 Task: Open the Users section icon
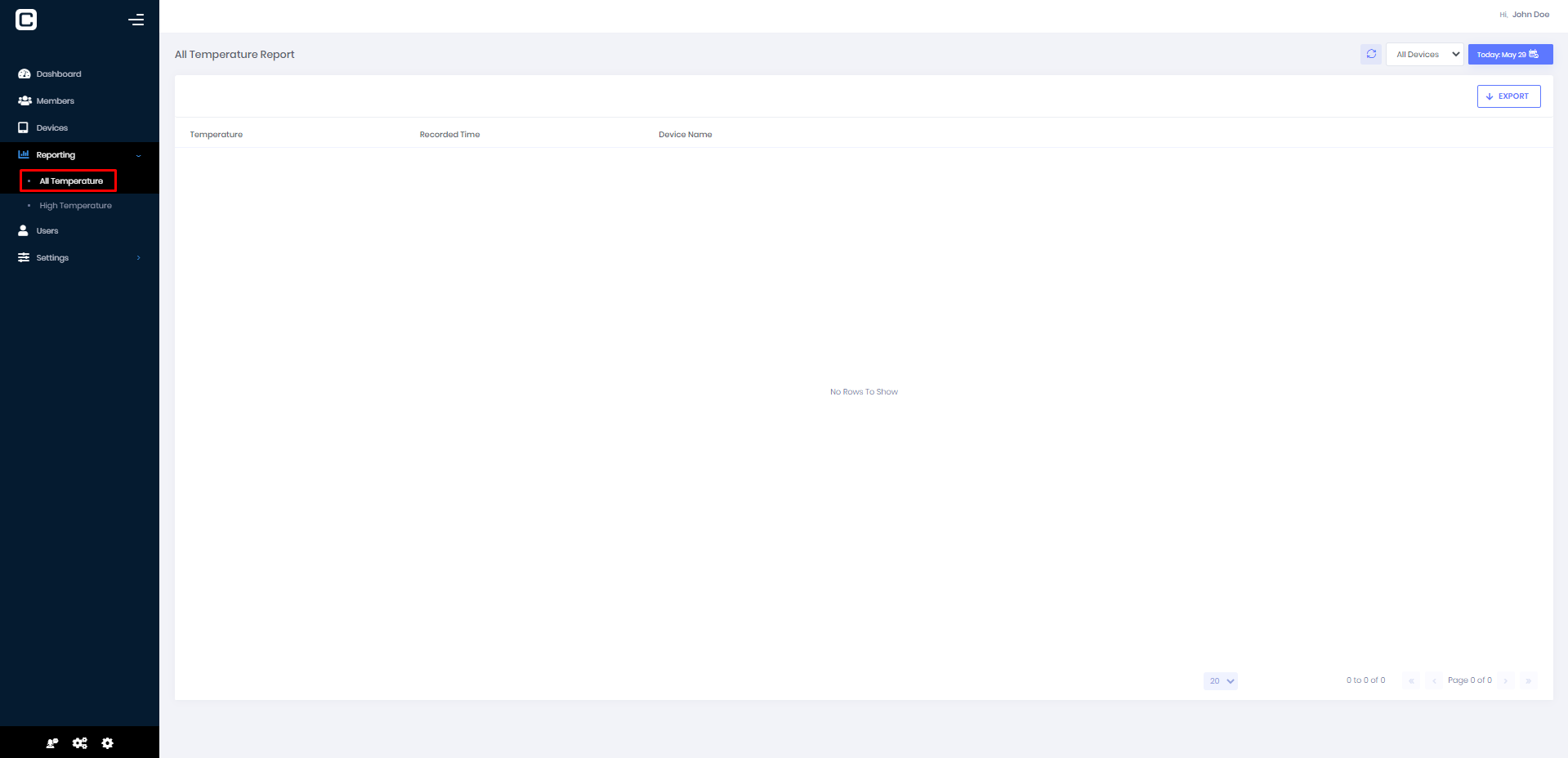(x=24, y=230)
